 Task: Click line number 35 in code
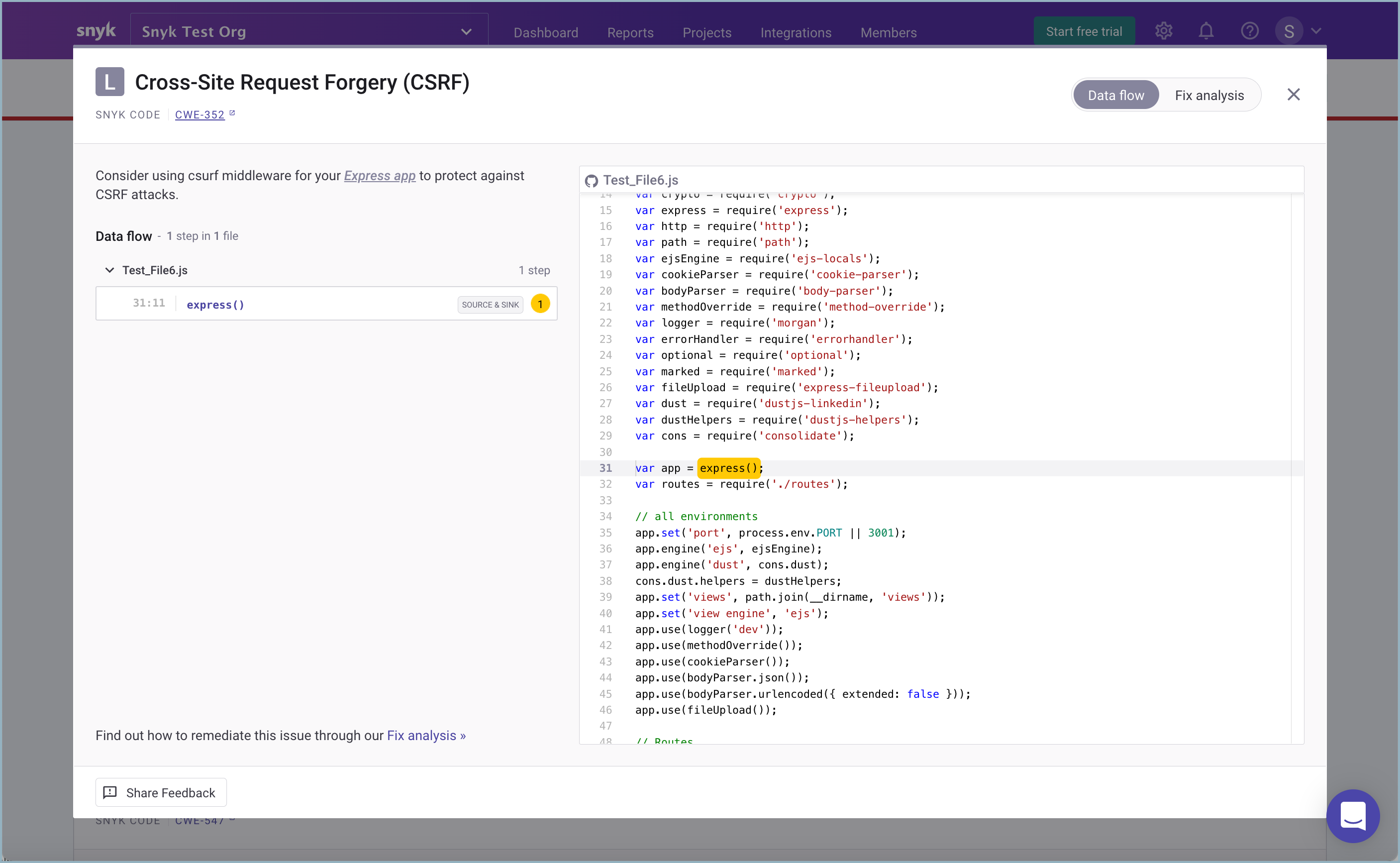[x=605, y=533]
